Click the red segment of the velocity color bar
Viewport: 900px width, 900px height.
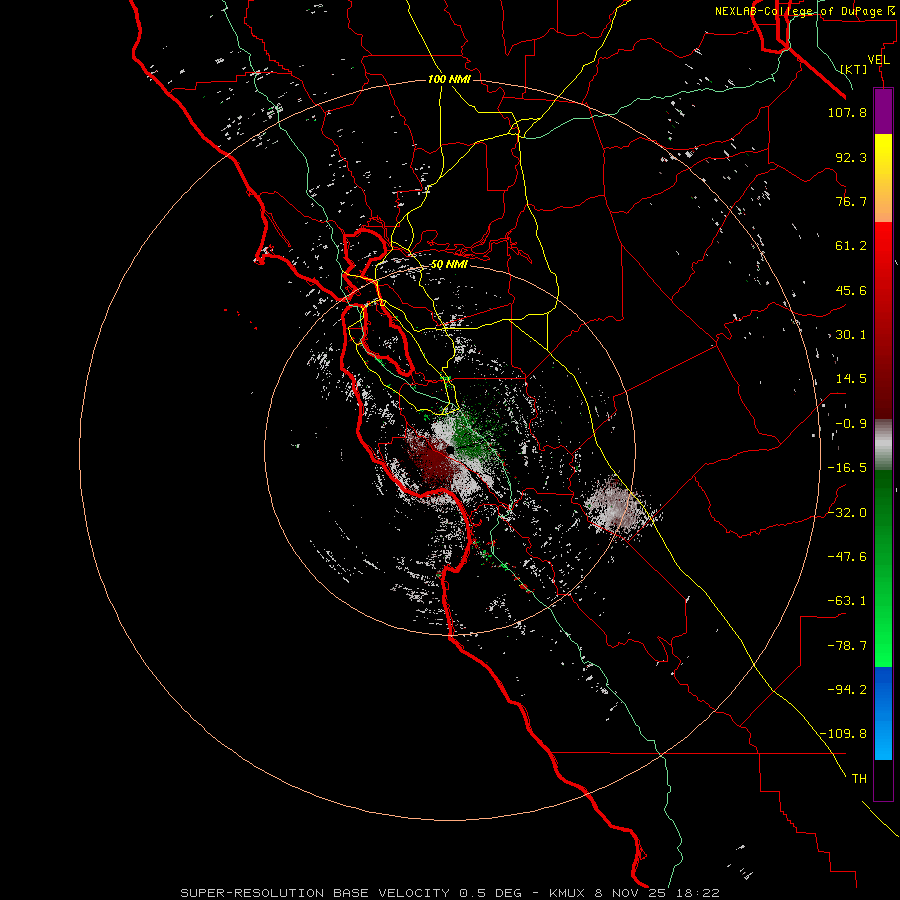coord(883,320)
